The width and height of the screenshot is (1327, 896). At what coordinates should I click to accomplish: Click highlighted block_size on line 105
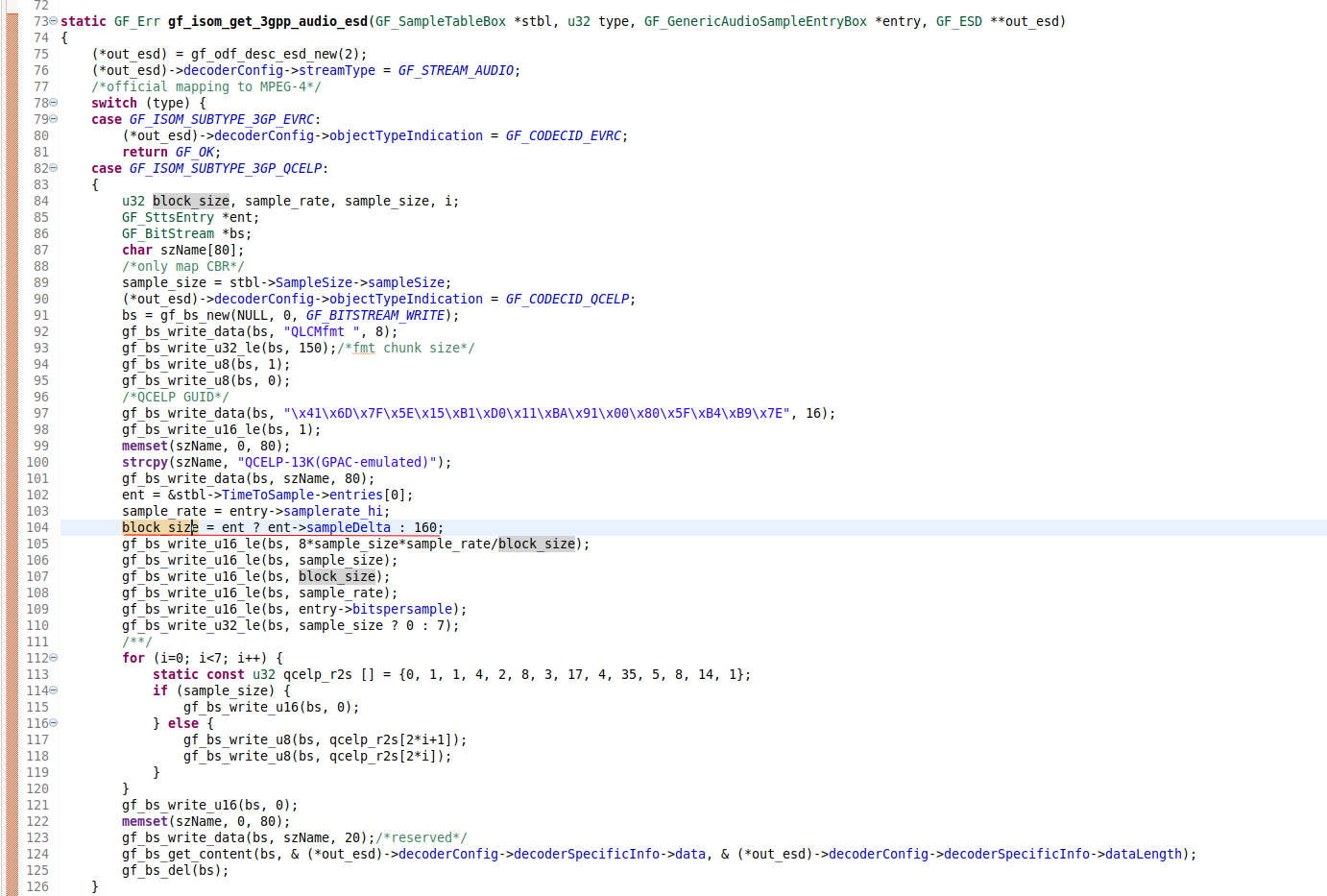[x=536, y=544]
